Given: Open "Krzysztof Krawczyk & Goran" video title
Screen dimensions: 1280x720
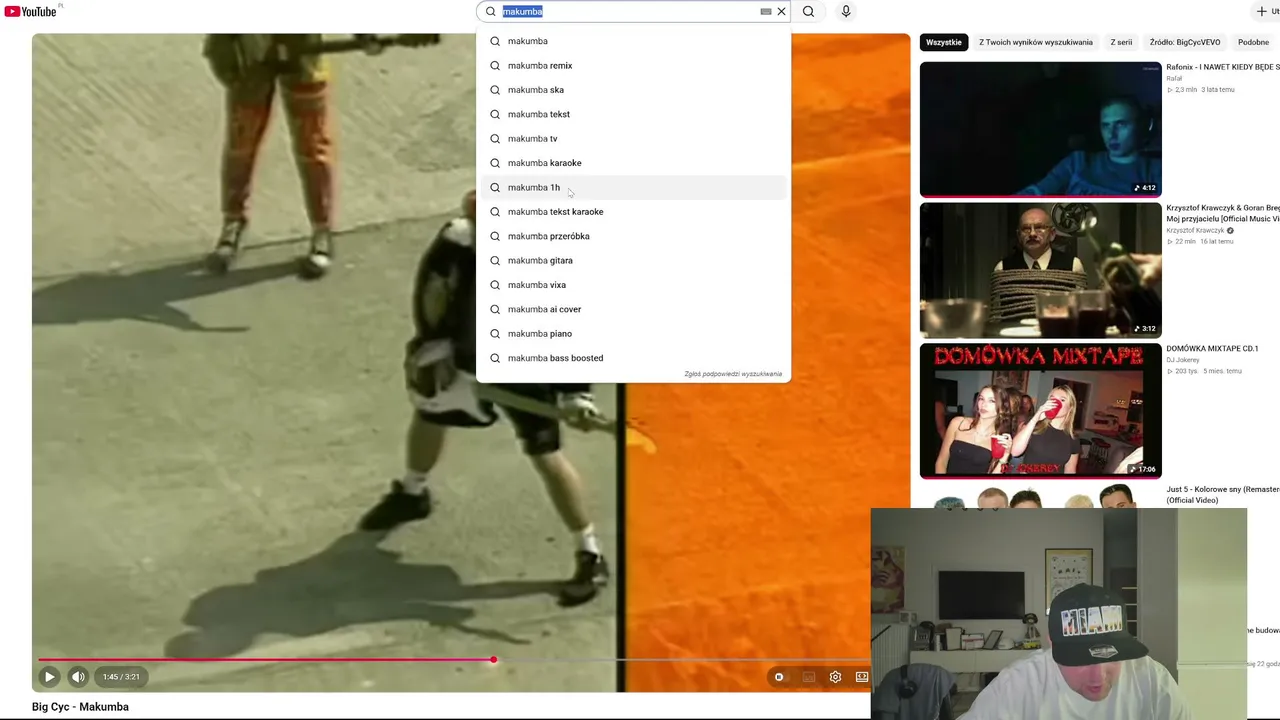Looking at the screenshot, I should tap(1223, 213).
